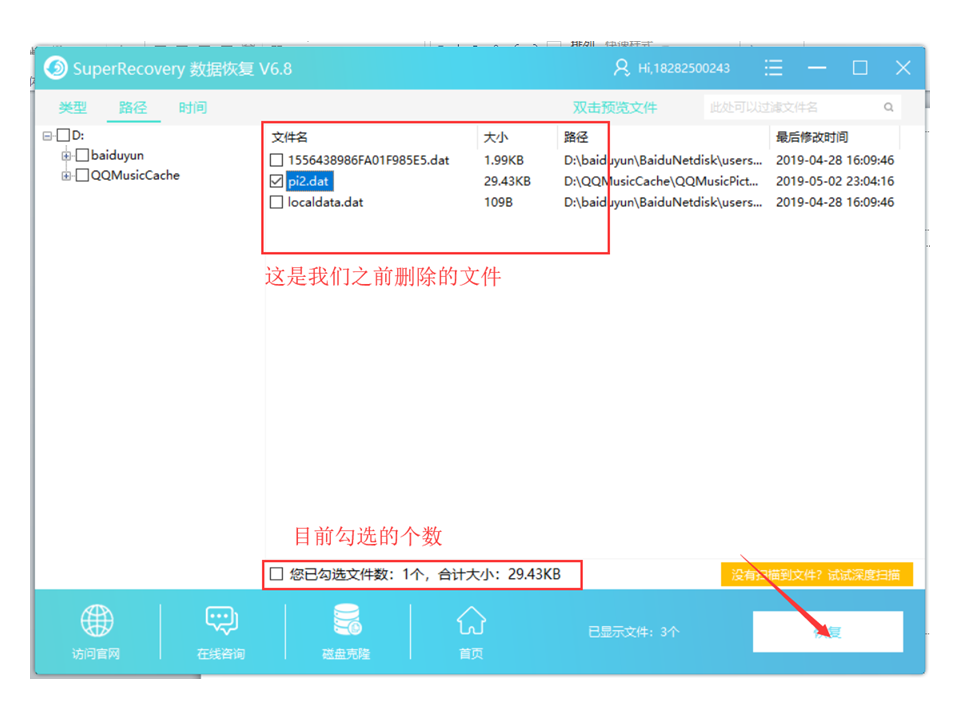The width and height of the screenshot is (960, 720).
Task: Check the baiduyun folder checkbox
Action: [x=82, y=156]
